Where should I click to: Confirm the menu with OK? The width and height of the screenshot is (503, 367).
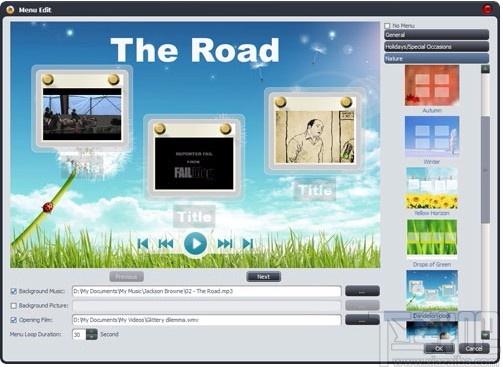coord(439,349)
